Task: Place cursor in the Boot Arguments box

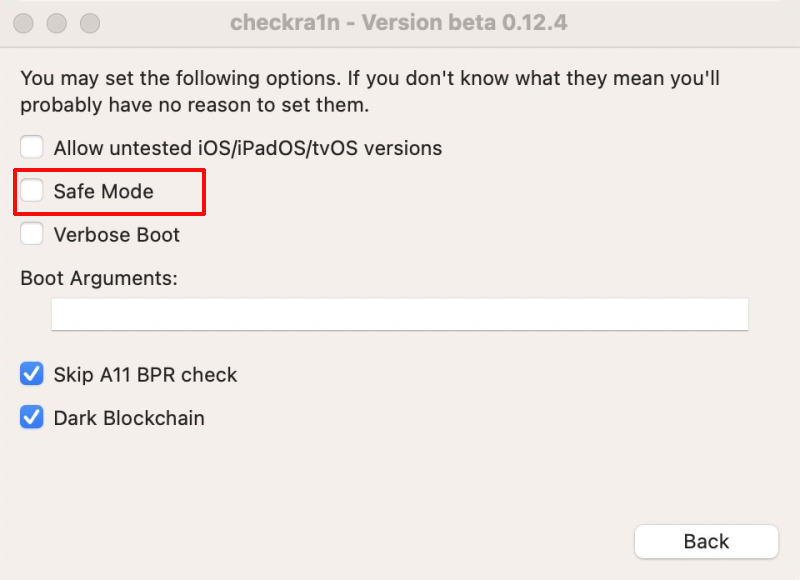Action: point(400,313)
